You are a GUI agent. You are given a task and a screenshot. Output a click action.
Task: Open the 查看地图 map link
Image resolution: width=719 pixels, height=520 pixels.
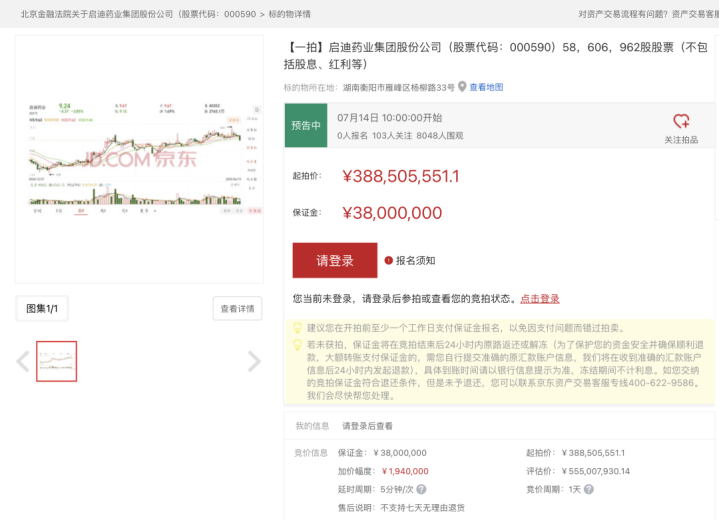click(x=486, y=88)
